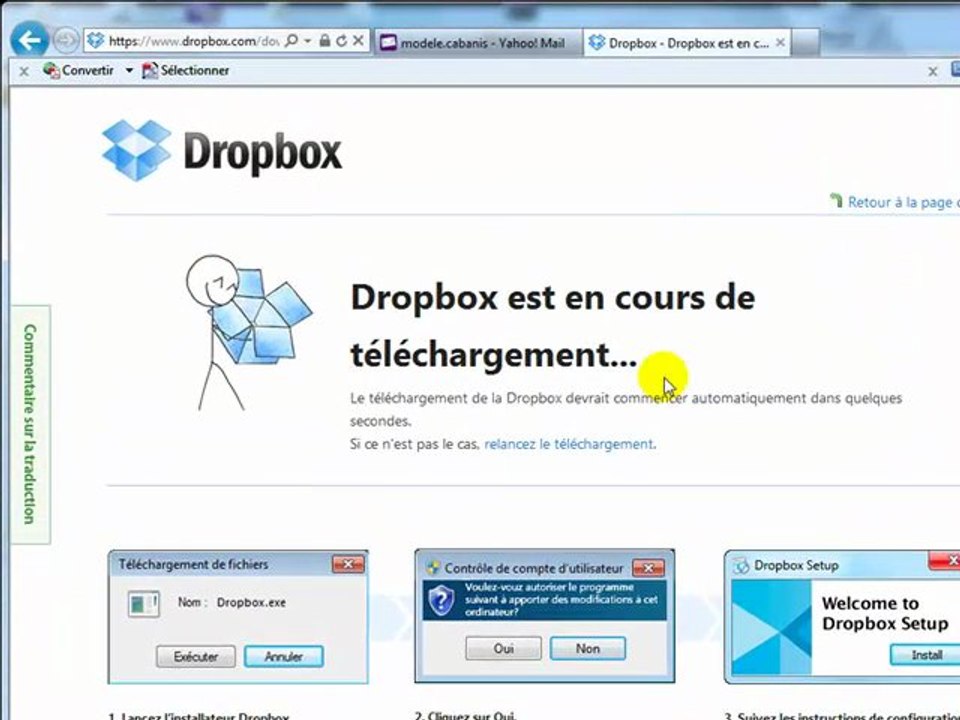This screenshot has height=720, width=960.
Task: Click Install in the Dropbox Setup image
Action: pos(926,655)
